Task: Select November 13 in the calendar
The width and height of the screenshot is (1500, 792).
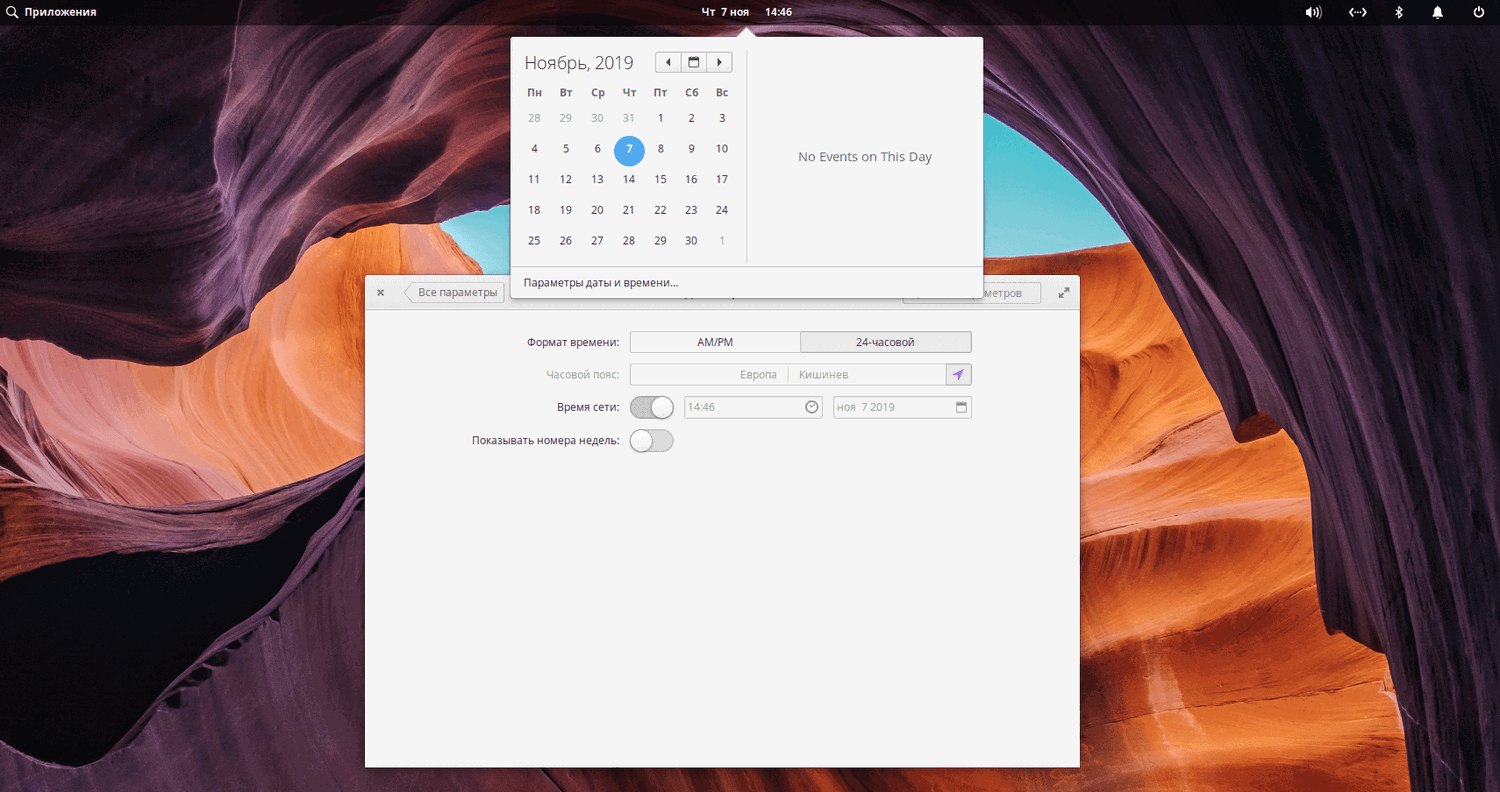Action: coord(597,179)
